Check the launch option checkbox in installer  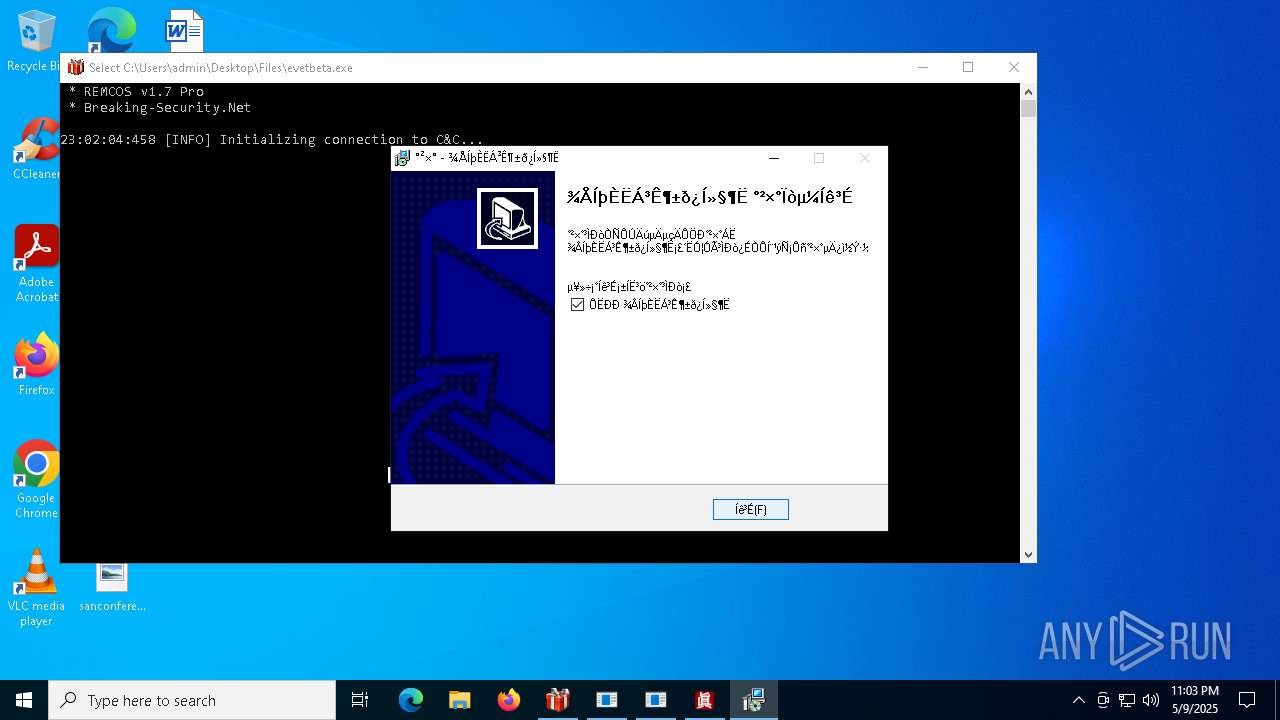click(x=577, y=305)
